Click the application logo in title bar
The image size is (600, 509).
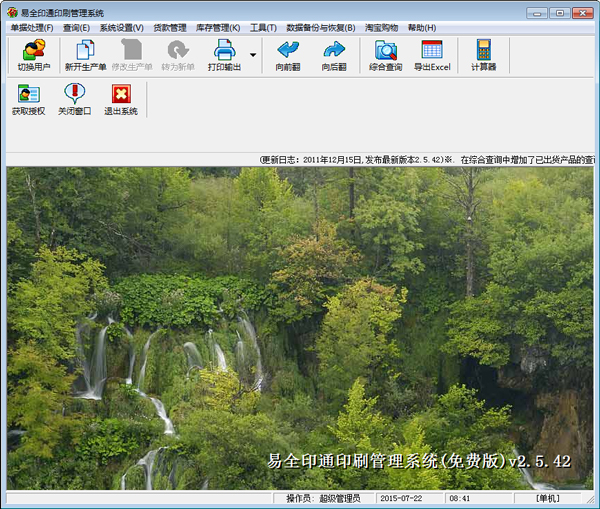12,13
